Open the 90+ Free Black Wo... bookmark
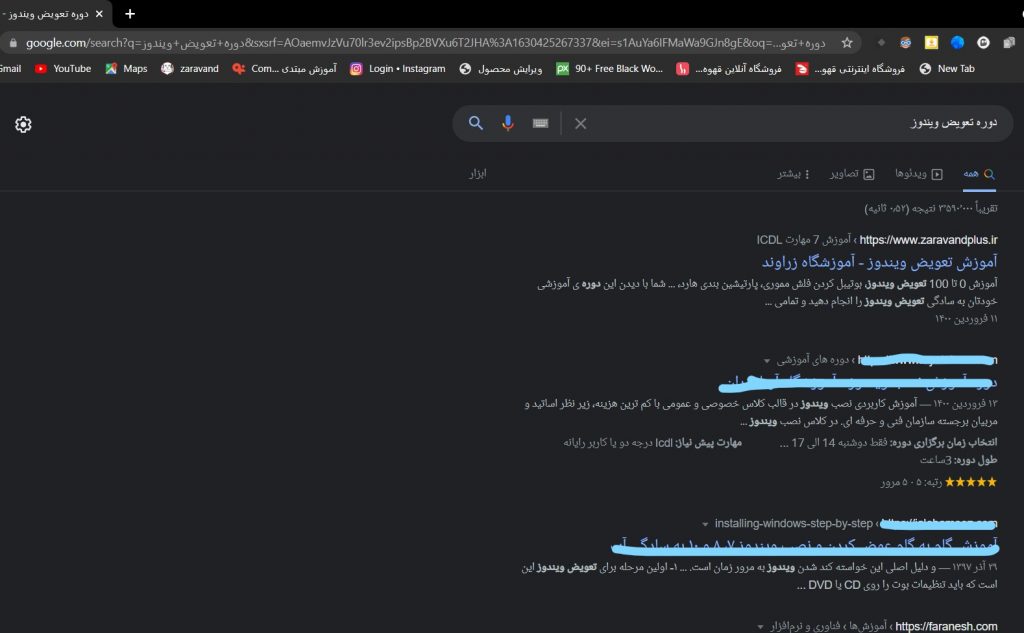 (609, 69)
